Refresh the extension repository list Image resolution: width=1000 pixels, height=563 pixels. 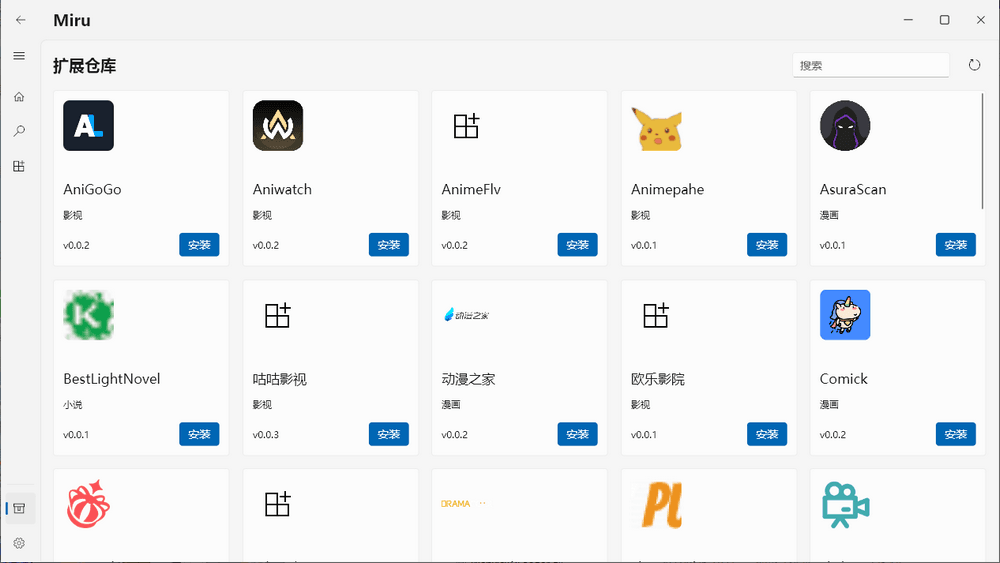[x=974, y=65]
